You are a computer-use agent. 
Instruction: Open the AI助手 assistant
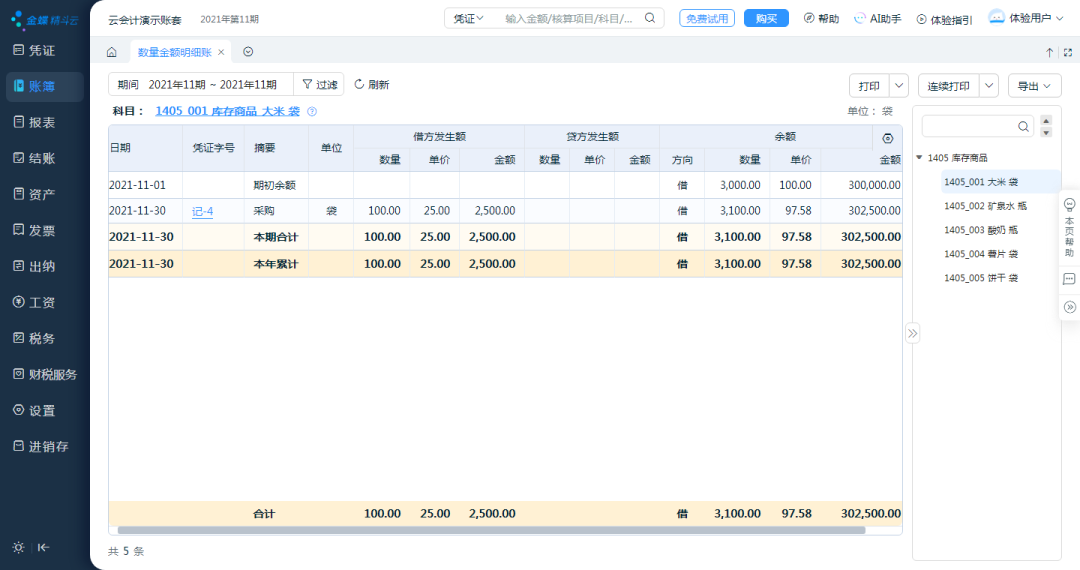tap(878, 19)
